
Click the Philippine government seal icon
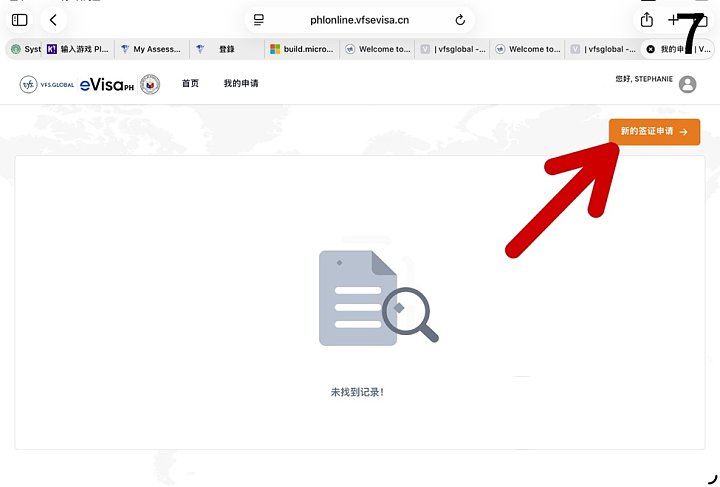pos(150,85)
